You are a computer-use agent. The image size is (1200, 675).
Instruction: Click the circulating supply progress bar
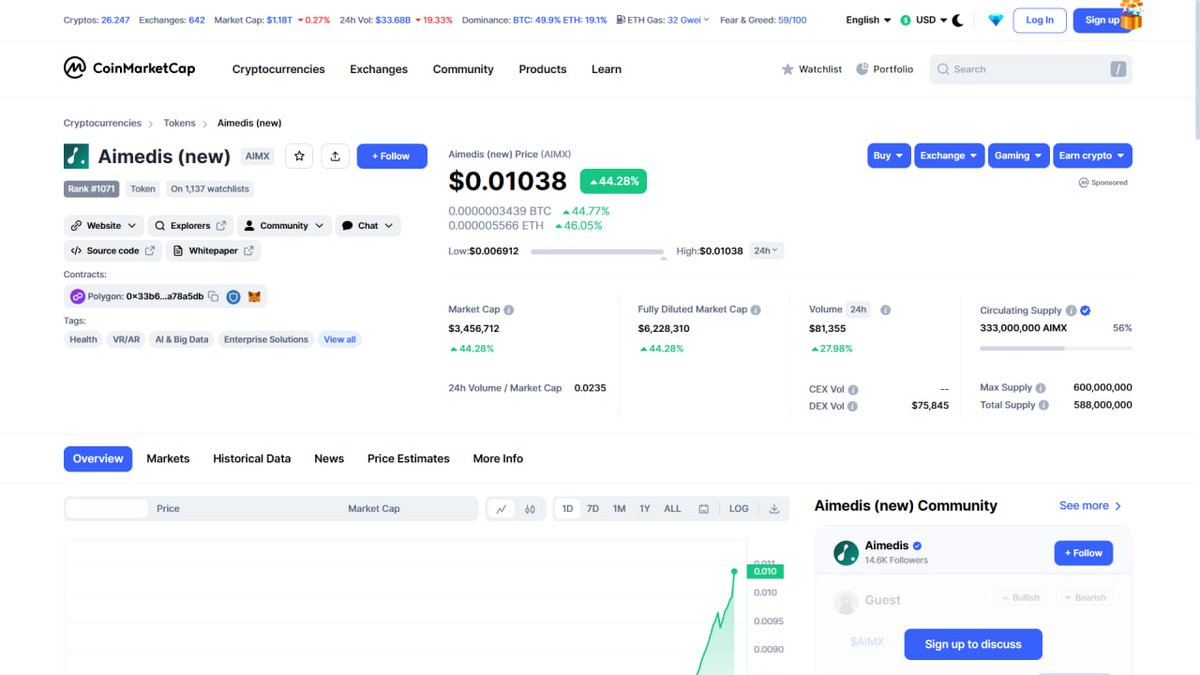(1056, 348)
